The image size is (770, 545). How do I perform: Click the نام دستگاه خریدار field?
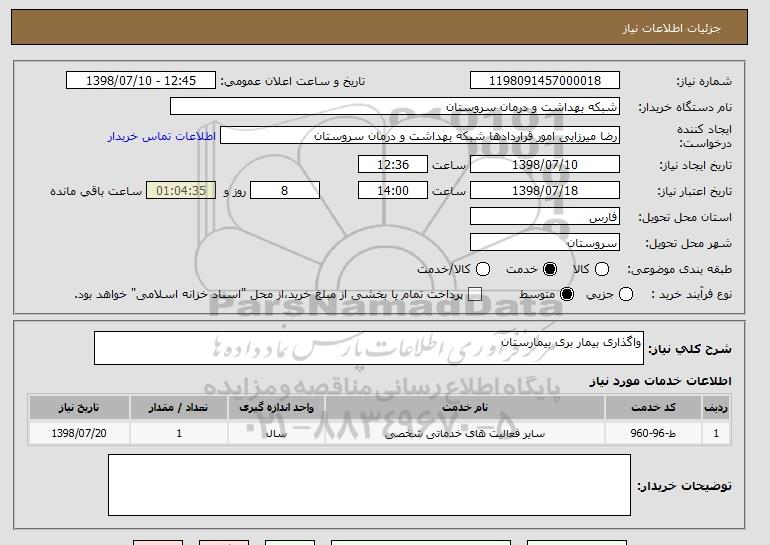click(x=395, y=107)
